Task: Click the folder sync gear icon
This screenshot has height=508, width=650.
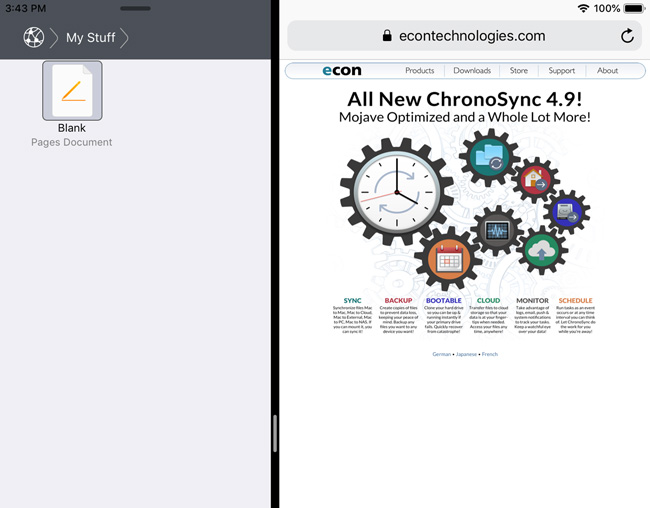Action: click(490, 157)
